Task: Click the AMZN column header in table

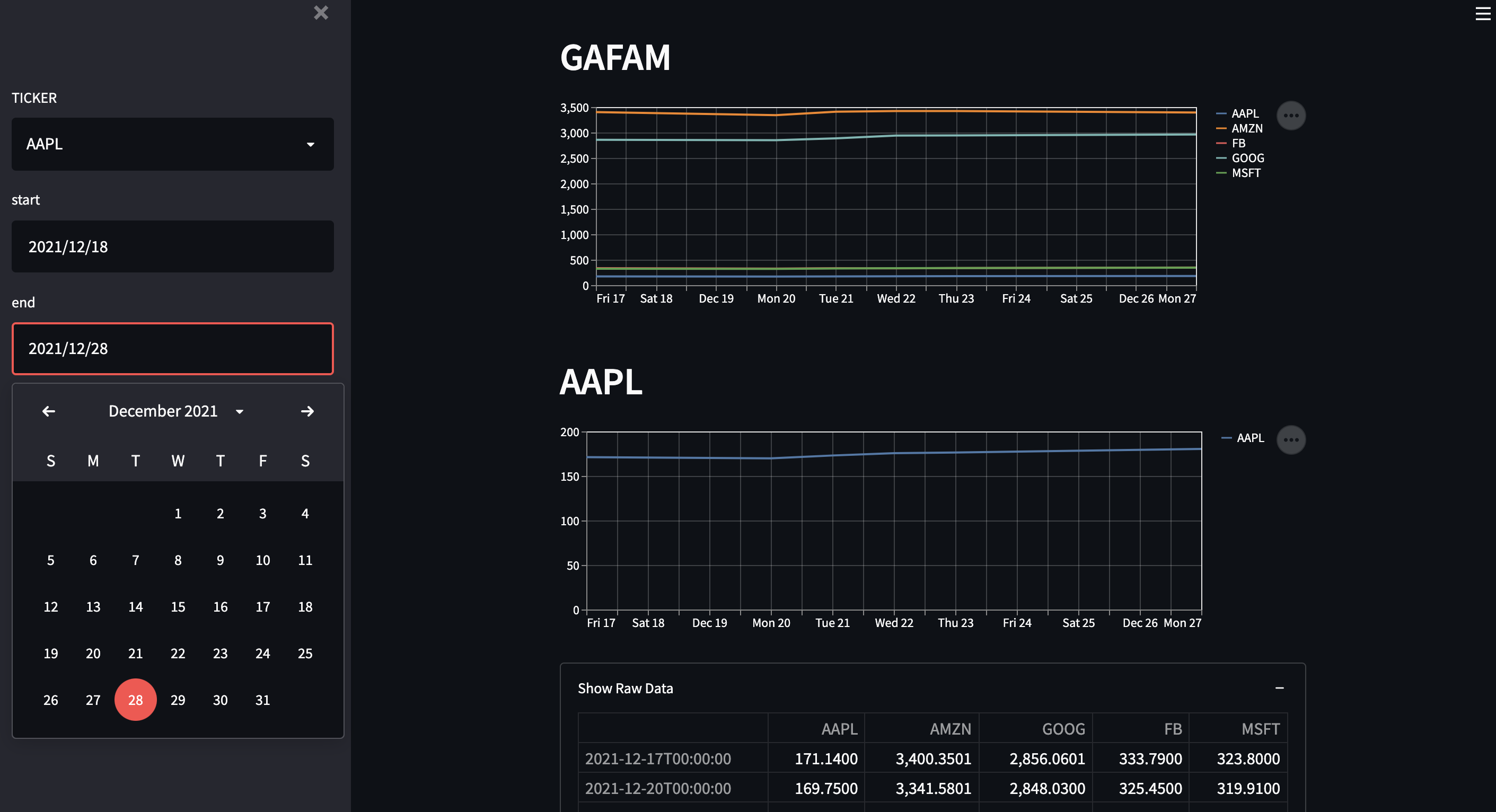Action: point(922,728)
